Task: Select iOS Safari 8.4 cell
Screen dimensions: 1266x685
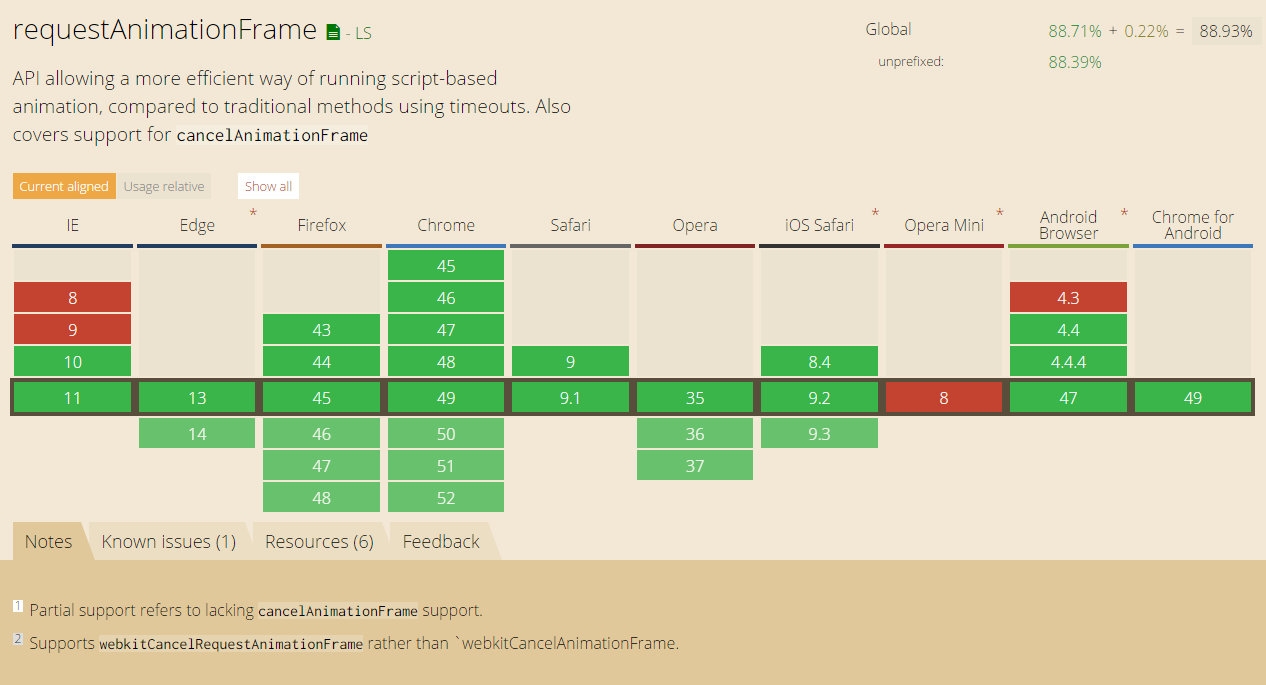Action: (819, 362)
